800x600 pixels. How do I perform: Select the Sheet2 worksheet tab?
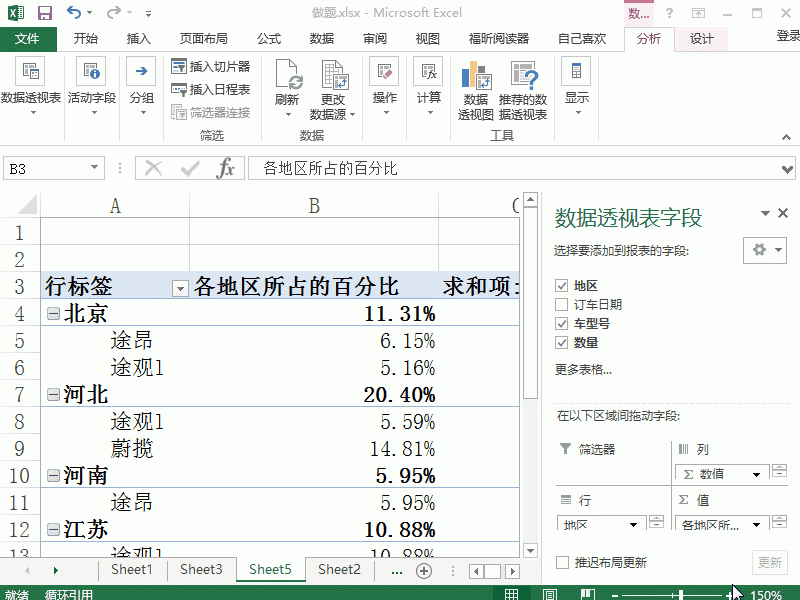(x=338, y=568)
